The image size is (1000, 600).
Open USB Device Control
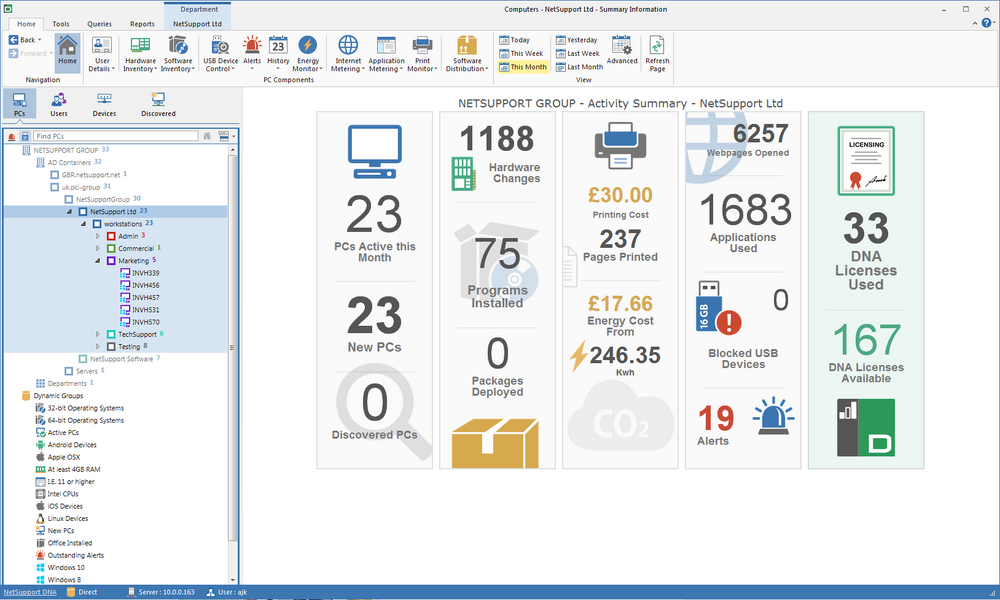pos(221,54)
